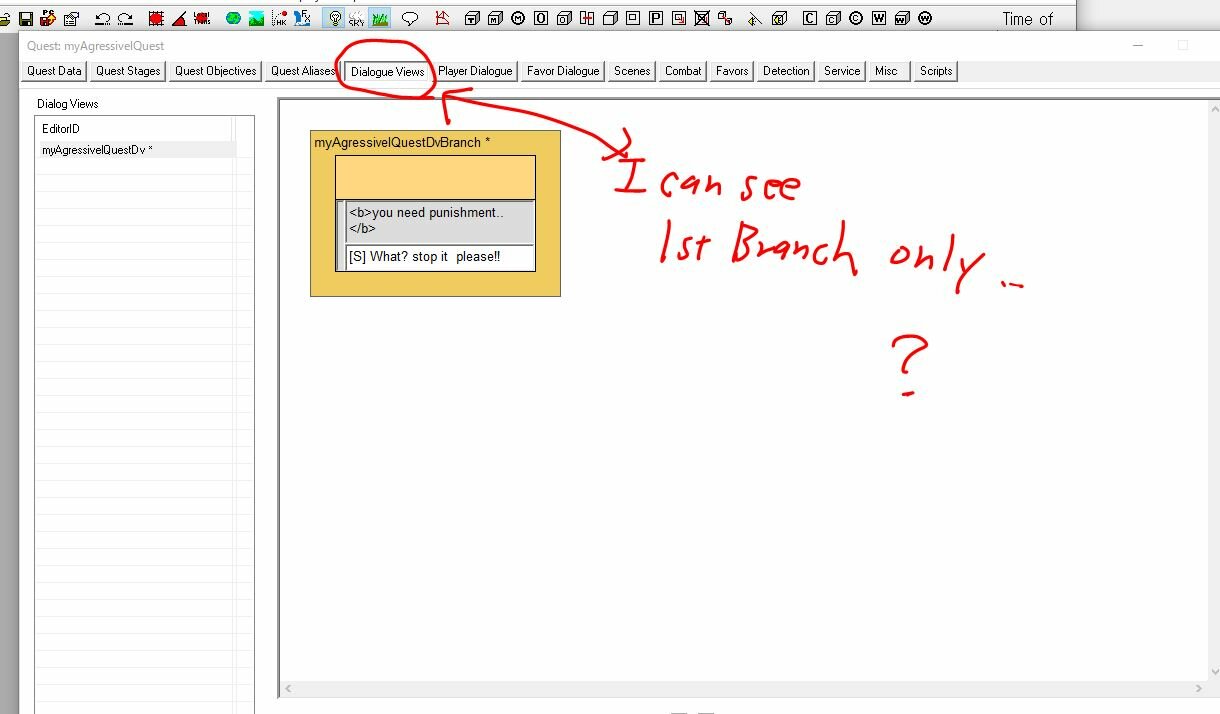
Task: Click the landscape picture editing icon
Action: (x=256, y=19)
